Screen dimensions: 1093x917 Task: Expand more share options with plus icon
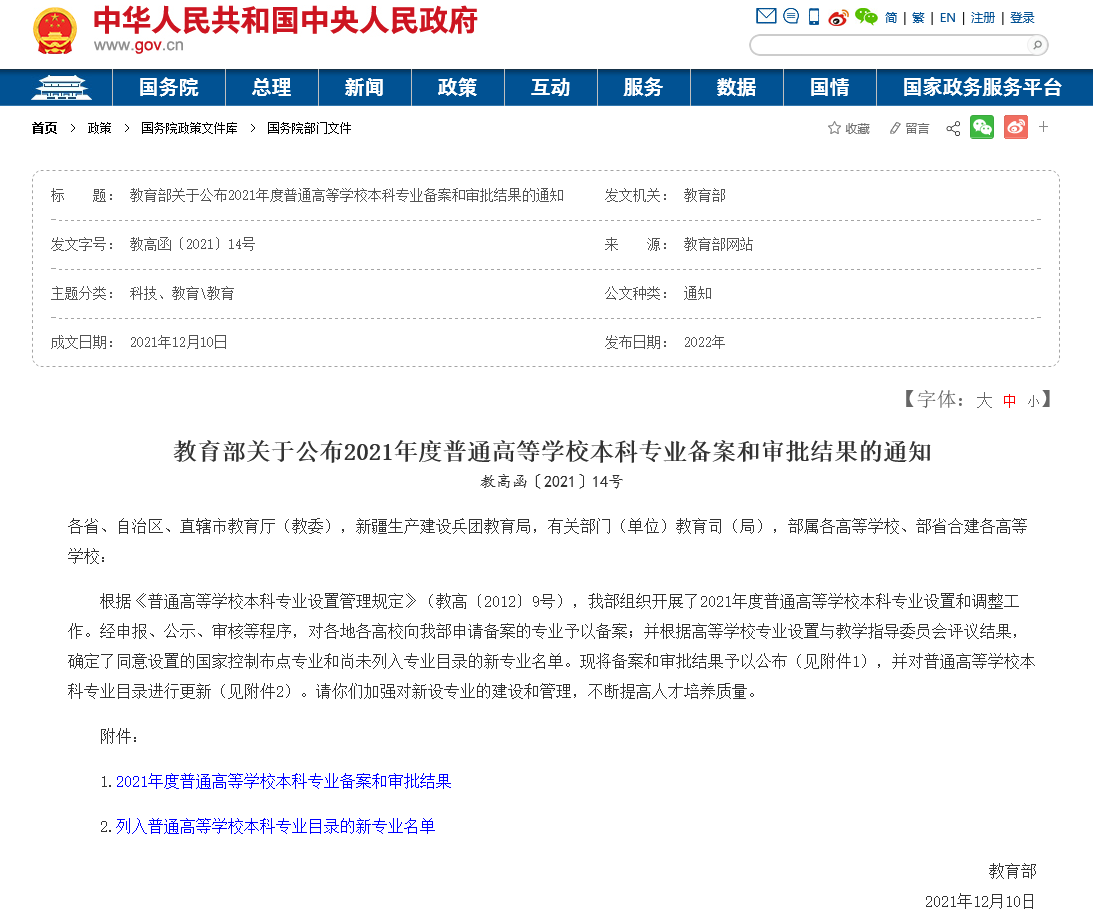point(1044,127)
